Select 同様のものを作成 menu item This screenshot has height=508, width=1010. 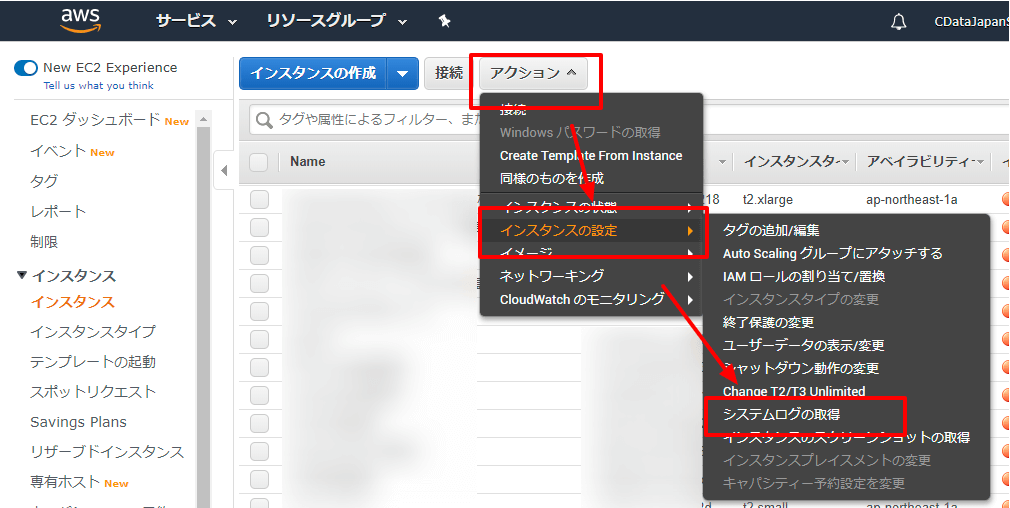(552, 178)
